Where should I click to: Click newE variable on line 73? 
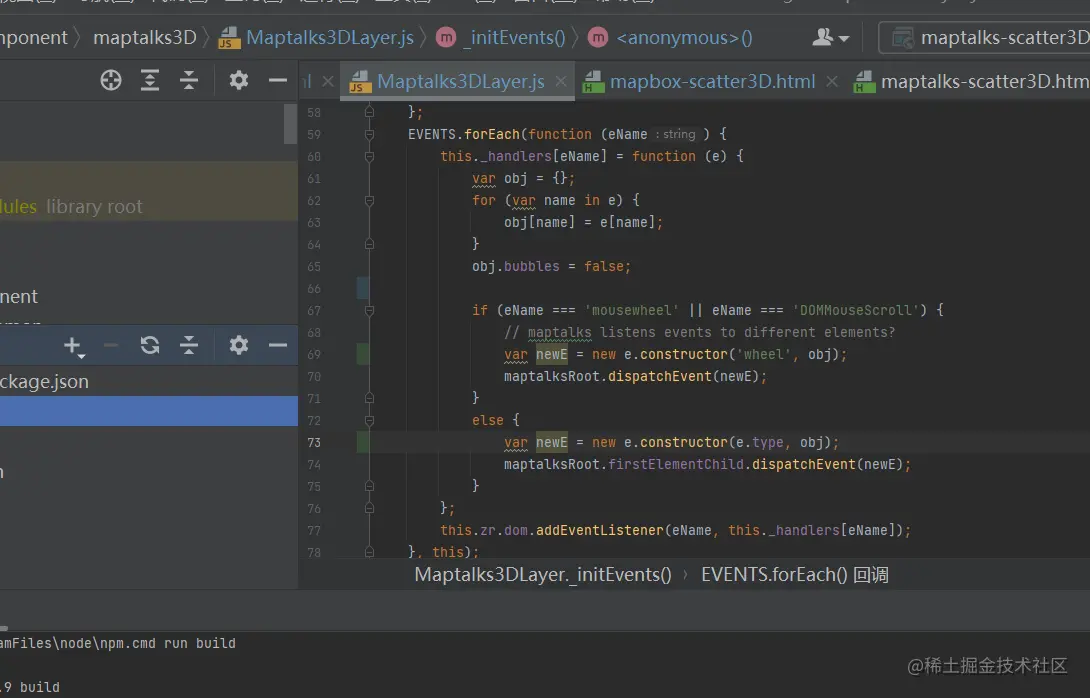coord(552,442)
